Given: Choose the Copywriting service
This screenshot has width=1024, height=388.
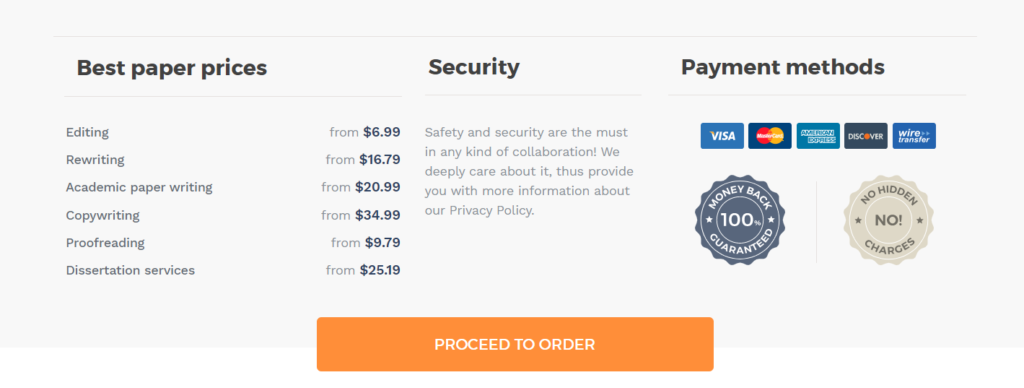Looking at the screenshot, I should tap(232, 215).
